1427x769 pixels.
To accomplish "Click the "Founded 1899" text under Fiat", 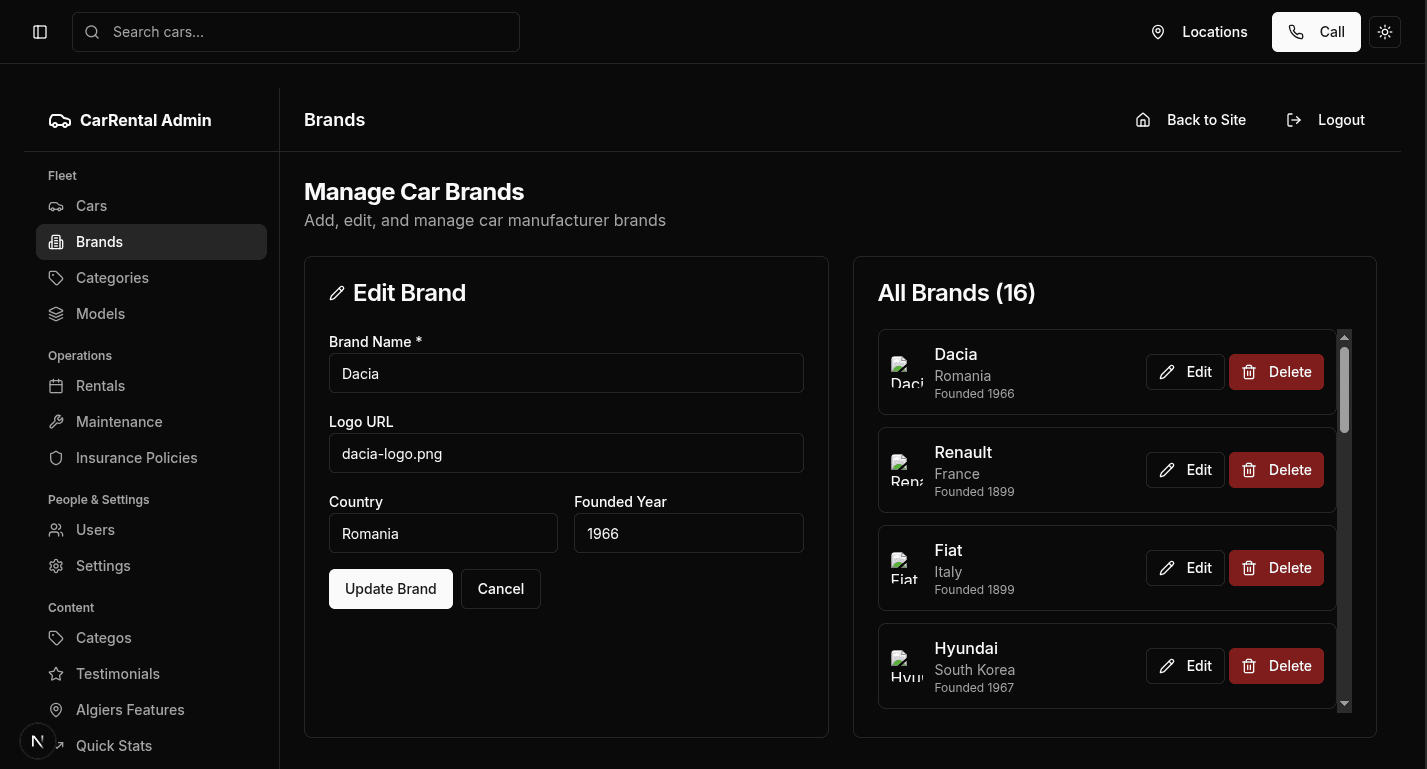I will (x=975, y=590).
